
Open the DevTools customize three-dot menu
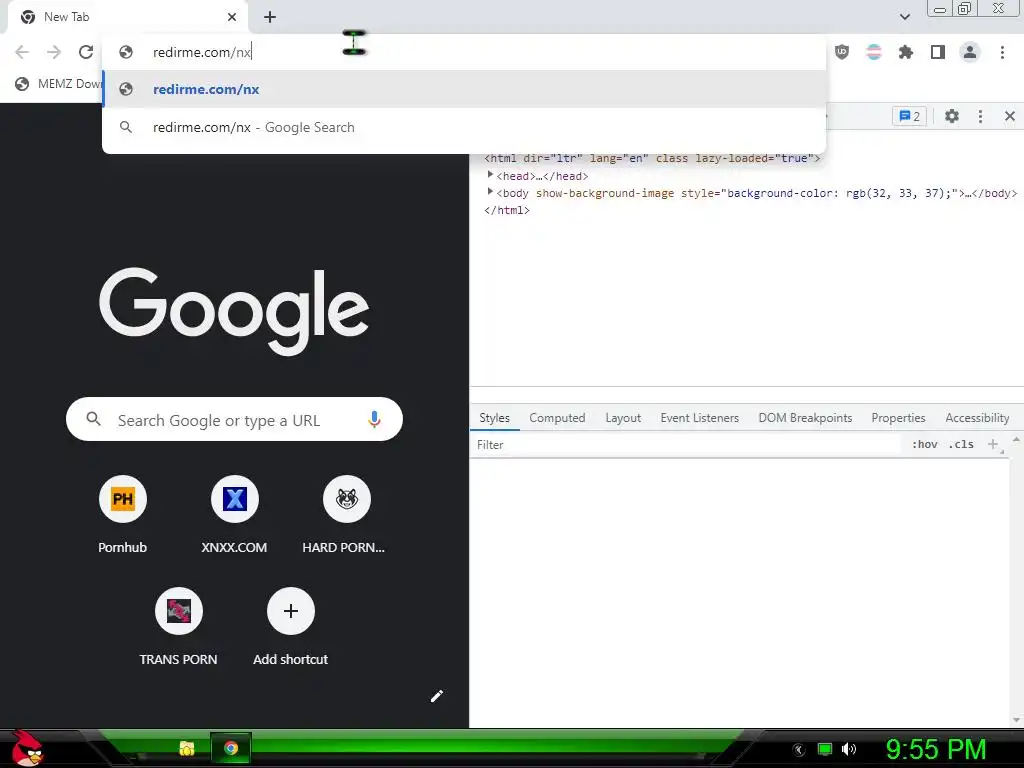980,116
